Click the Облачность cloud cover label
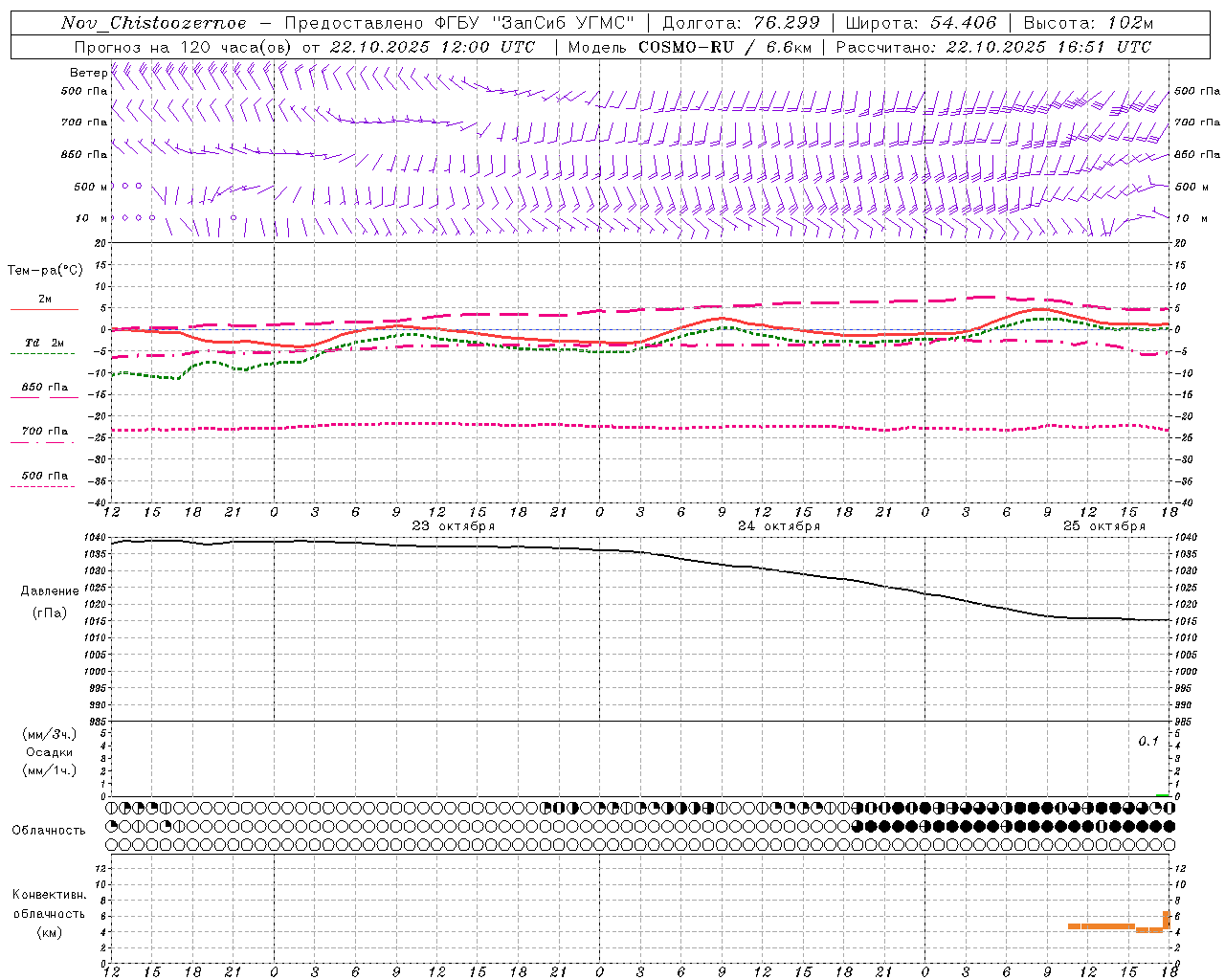The image size is (1225, 980). click(x=49, y=831)
